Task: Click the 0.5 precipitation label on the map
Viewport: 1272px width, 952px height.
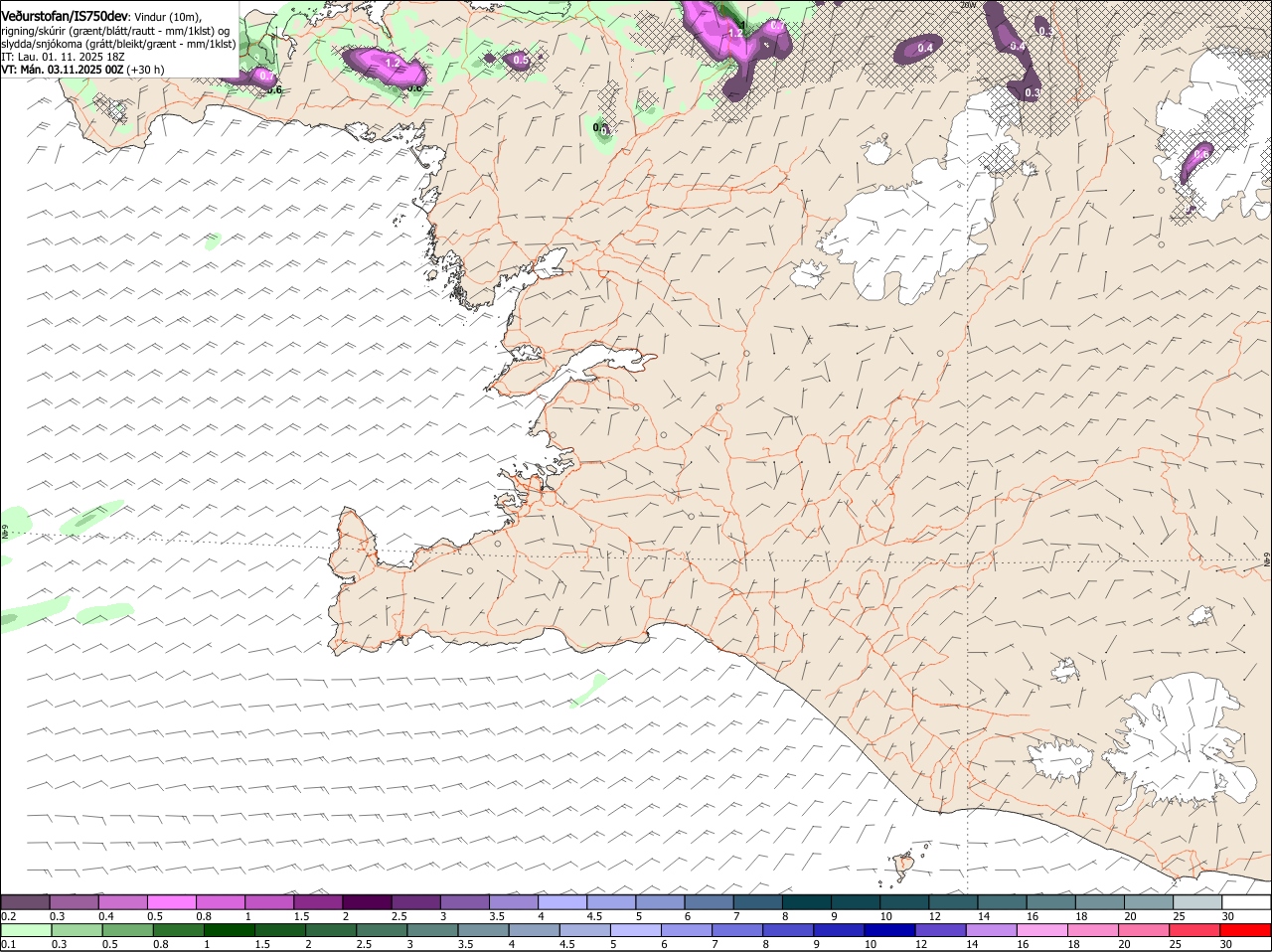Action: 521,60
